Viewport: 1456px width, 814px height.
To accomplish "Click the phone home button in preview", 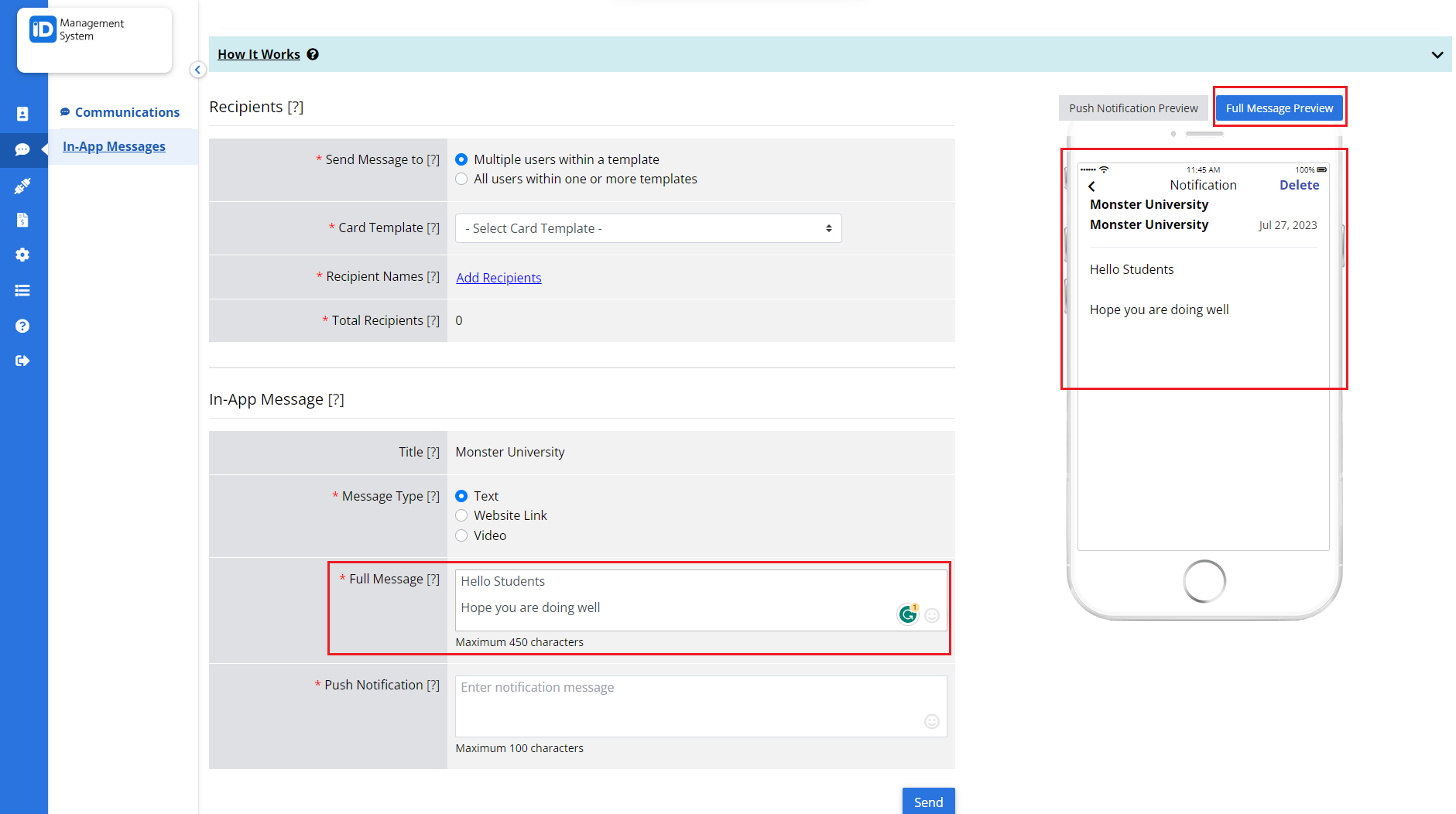I will click(1204, 581).
